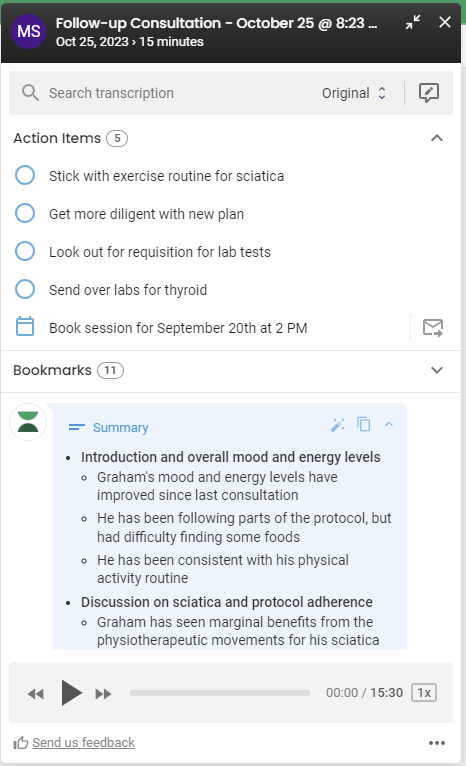Viewport: 466px width, 766px height.
Task: Click the transcription feedback edit icon
Action: pyautogui.click(x=428, y=93)
